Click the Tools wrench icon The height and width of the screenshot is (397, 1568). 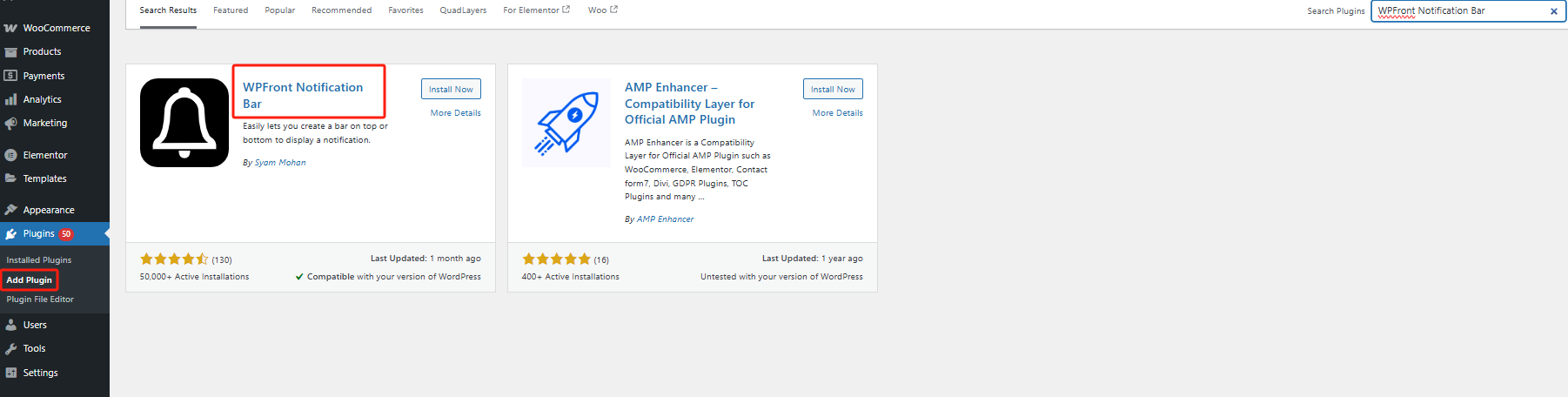tap(10, 349)
